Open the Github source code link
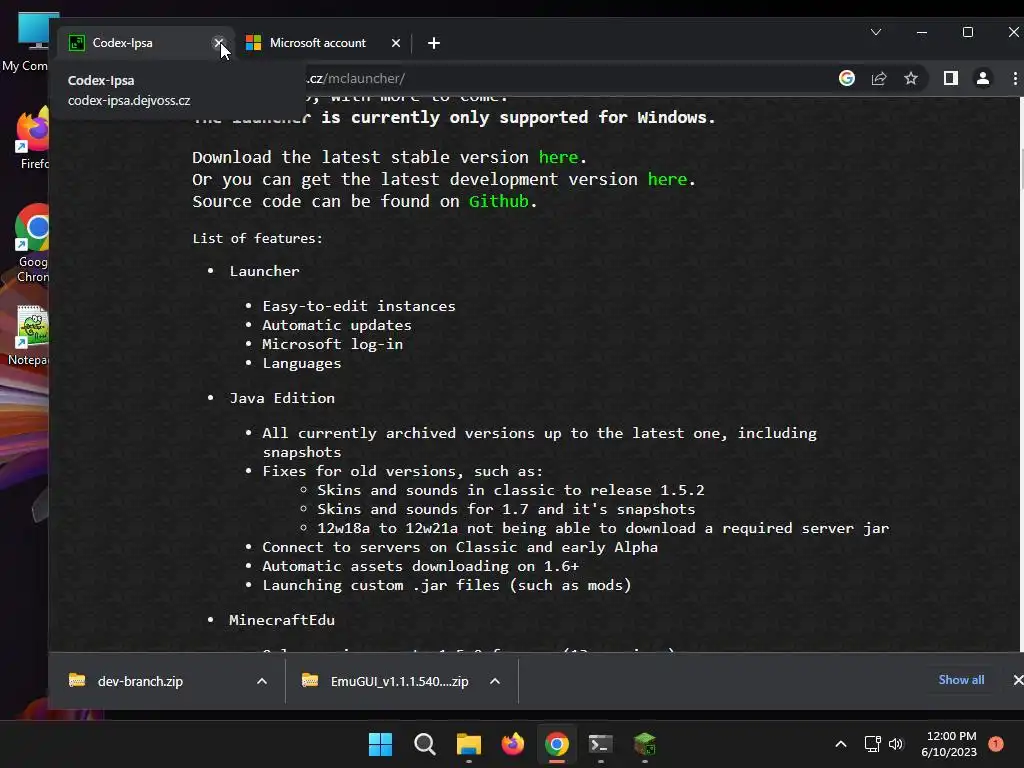The image size is (1024, 768). (499, 202)
